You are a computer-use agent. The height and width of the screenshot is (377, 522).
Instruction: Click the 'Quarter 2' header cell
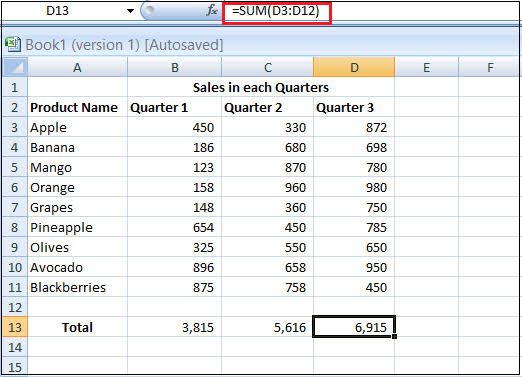click(267, 107)
